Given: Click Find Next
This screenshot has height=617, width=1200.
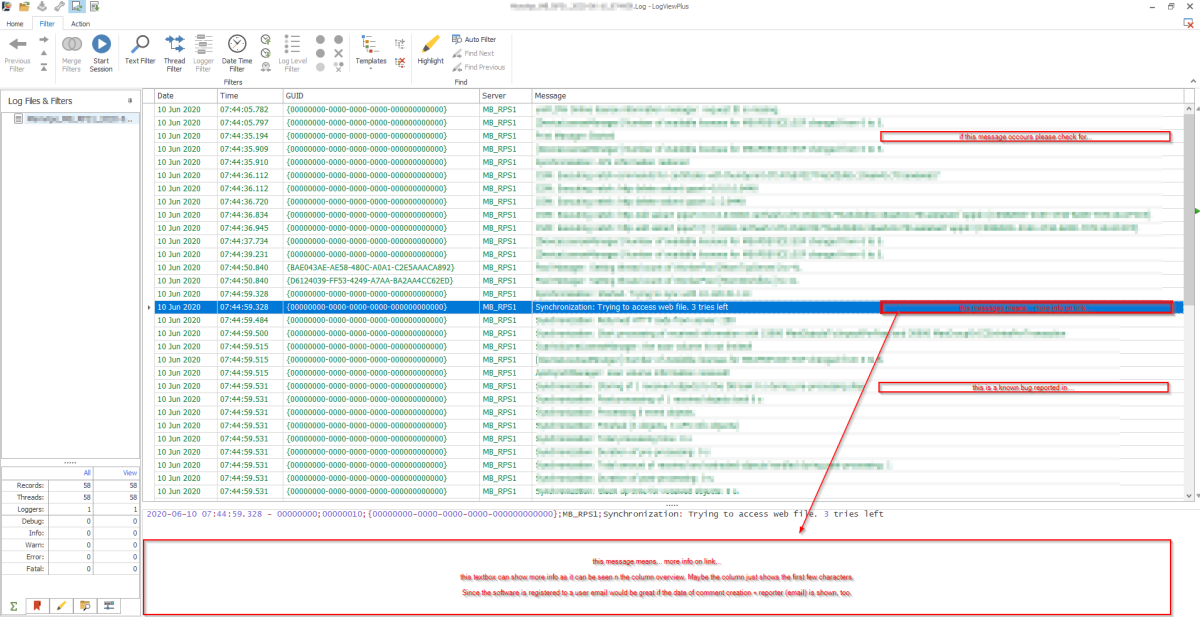Looking at the screenshot, I should [473, 53].
